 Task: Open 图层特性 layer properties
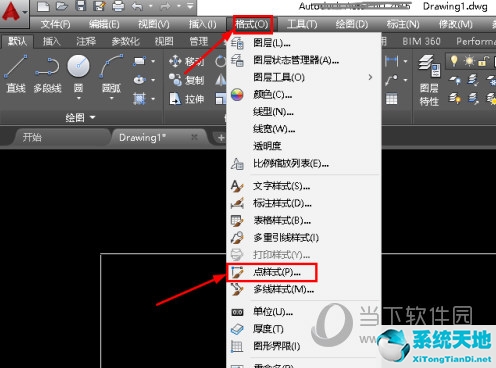tap(429, 81)
